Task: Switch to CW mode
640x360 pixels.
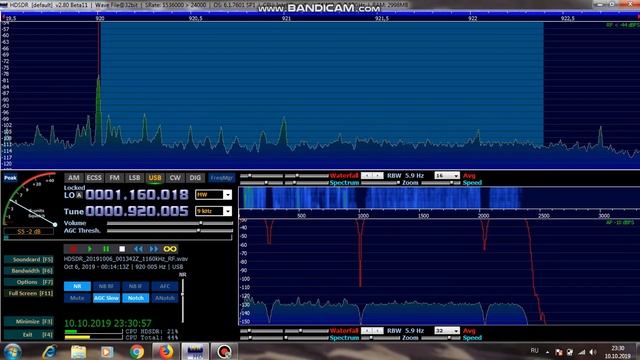Action: (175, 178)
